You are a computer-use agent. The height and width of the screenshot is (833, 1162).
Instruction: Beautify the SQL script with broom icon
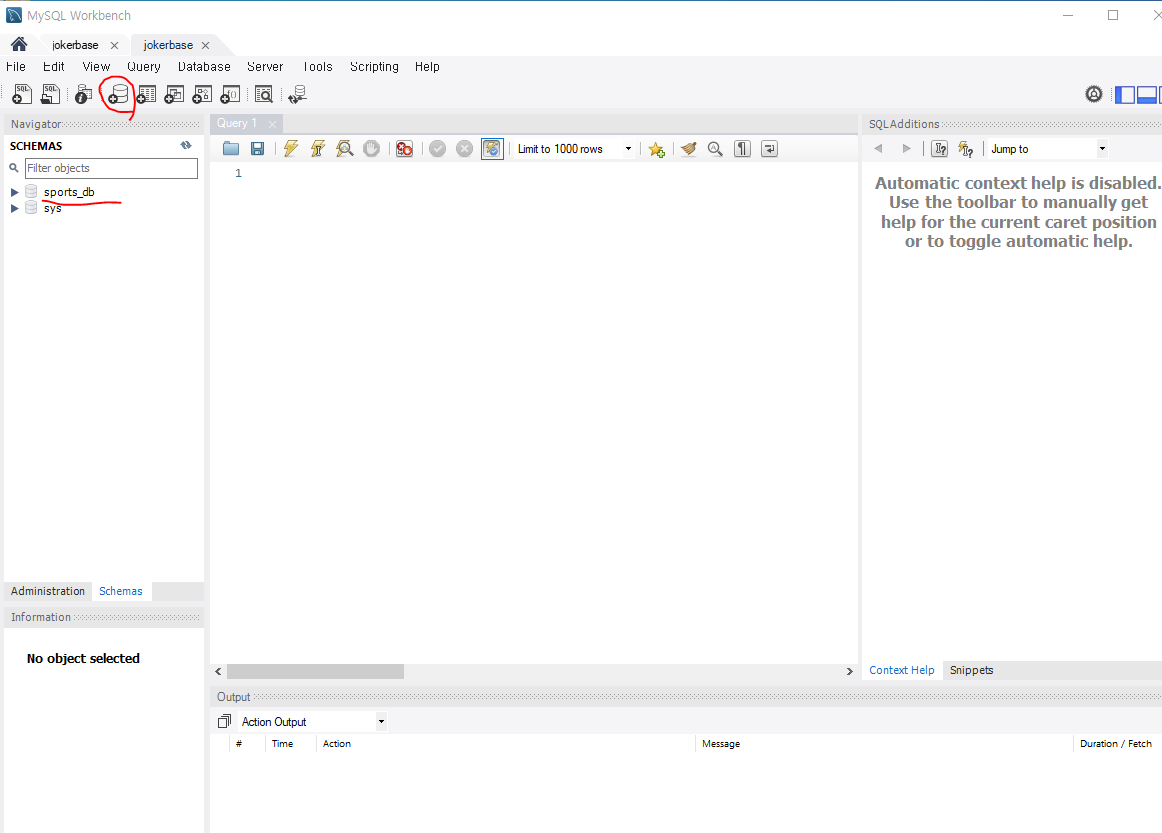(x=688, y=149)
